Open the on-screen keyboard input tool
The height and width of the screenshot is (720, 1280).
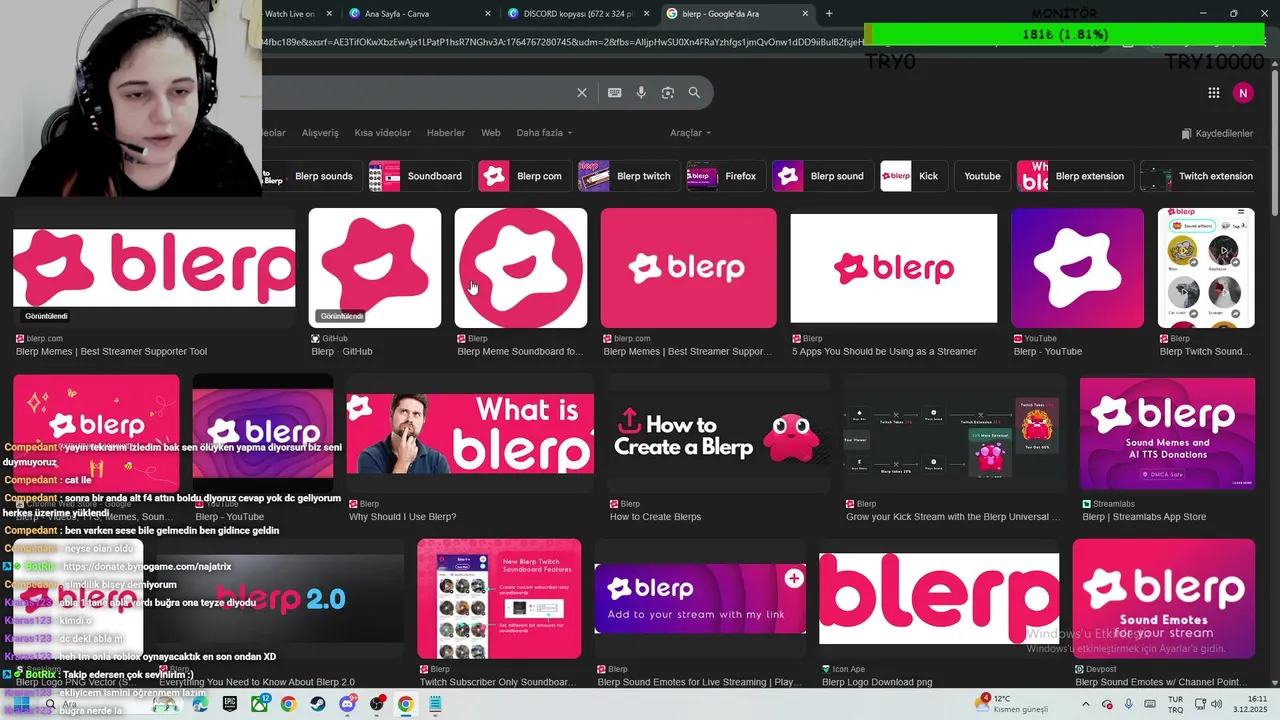(x=614, y=92)
